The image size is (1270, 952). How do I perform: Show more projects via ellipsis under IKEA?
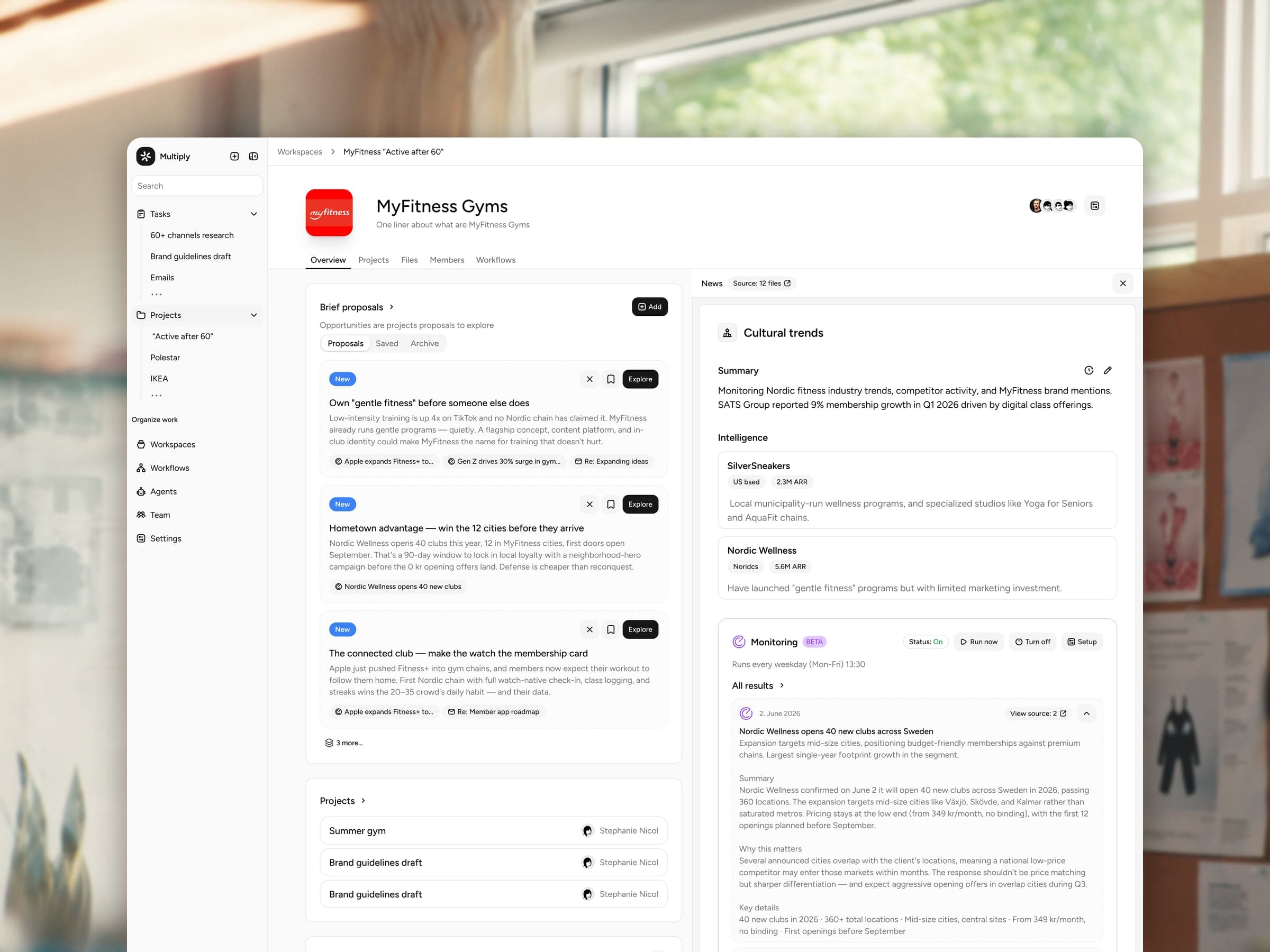[x=156, y=396]
